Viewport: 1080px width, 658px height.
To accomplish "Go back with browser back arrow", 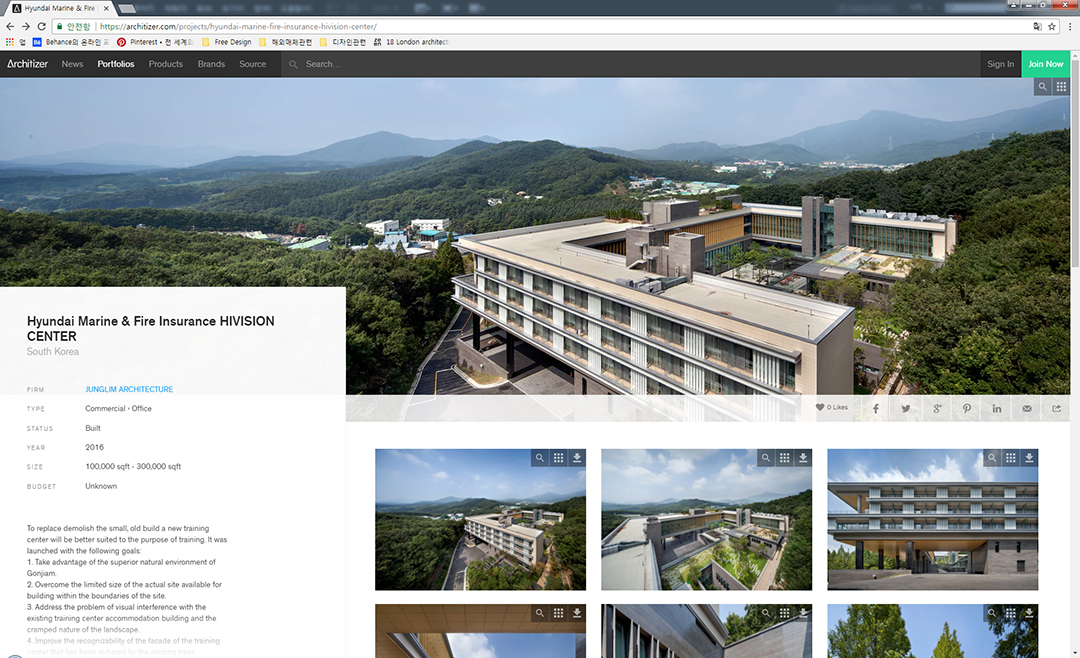I will [10, 26].
